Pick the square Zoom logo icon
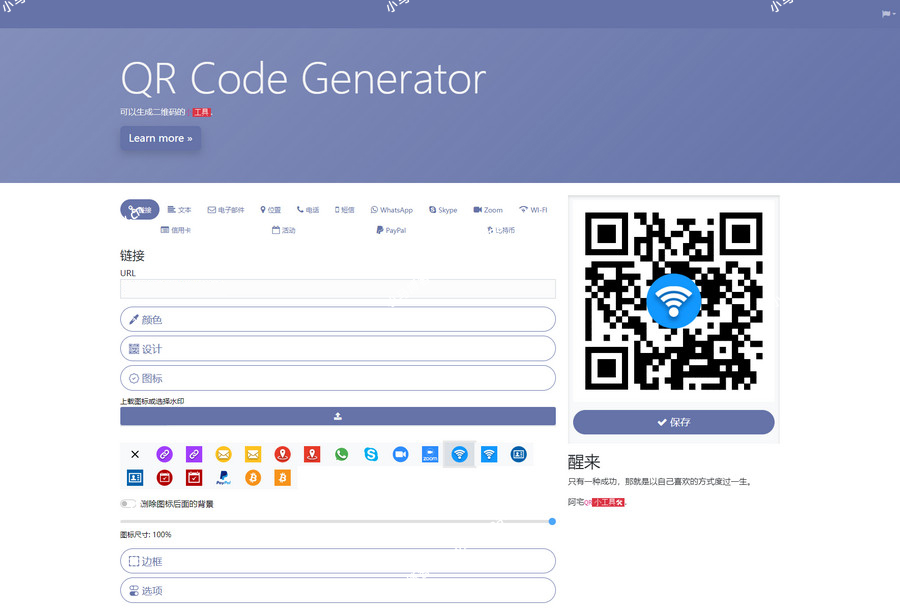 pos(430,454)
